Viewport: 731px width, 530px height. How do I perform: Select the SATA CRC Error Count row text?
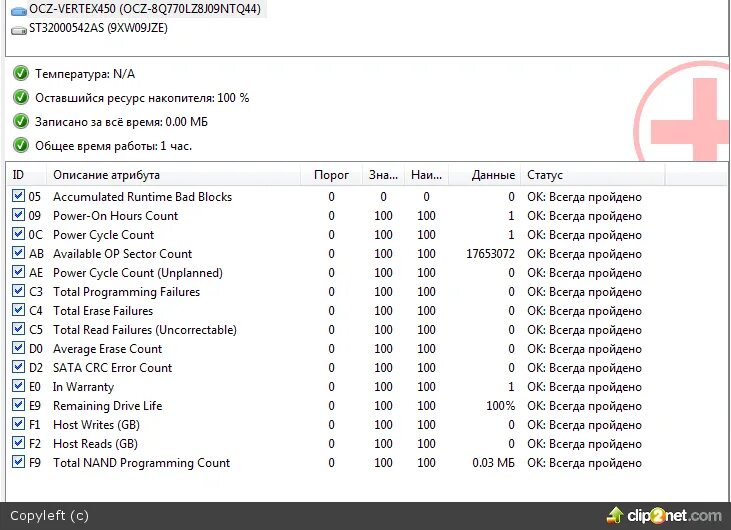112,368
